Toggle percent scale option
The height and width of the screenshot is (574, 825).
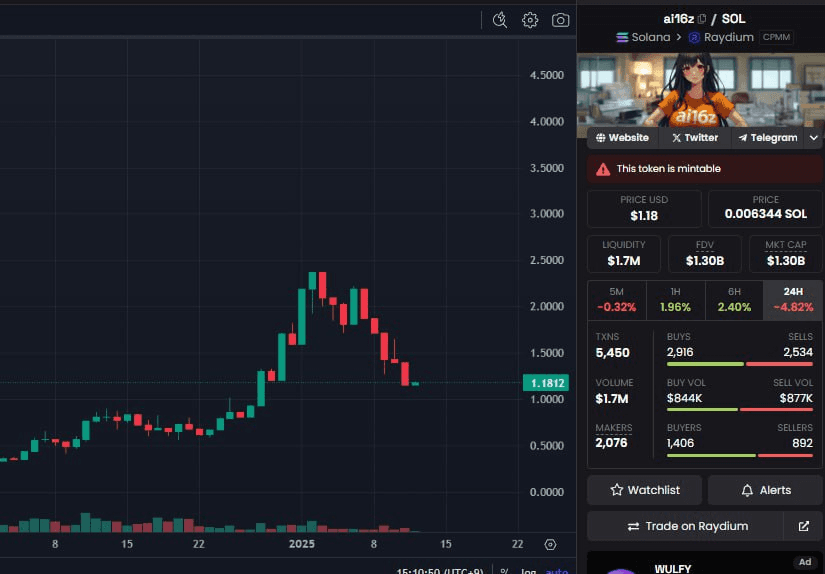[504, 571]
